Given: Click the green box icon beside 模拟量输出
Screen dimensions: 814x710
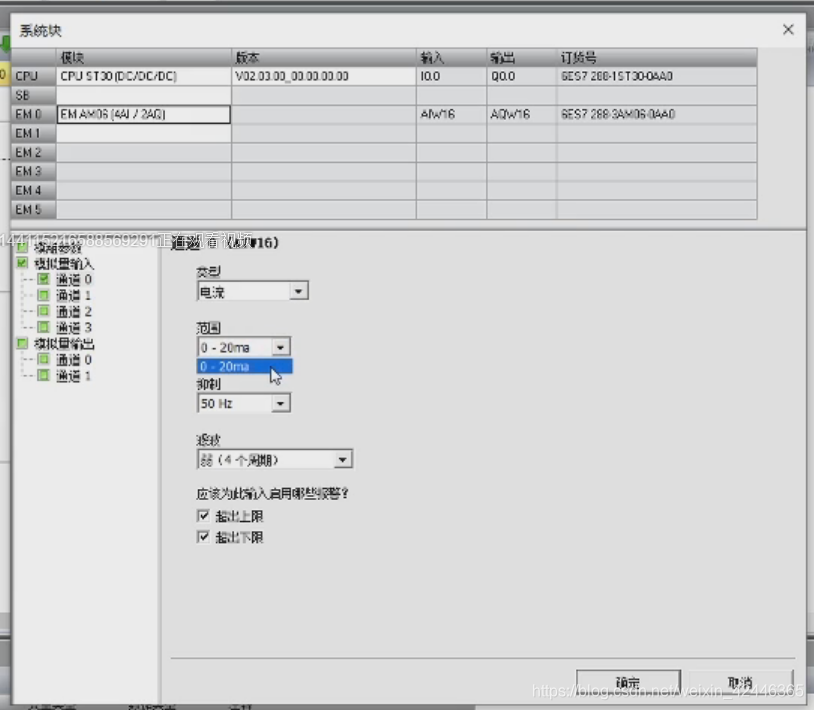Looking at the screenshot, I should pos(22,343).
